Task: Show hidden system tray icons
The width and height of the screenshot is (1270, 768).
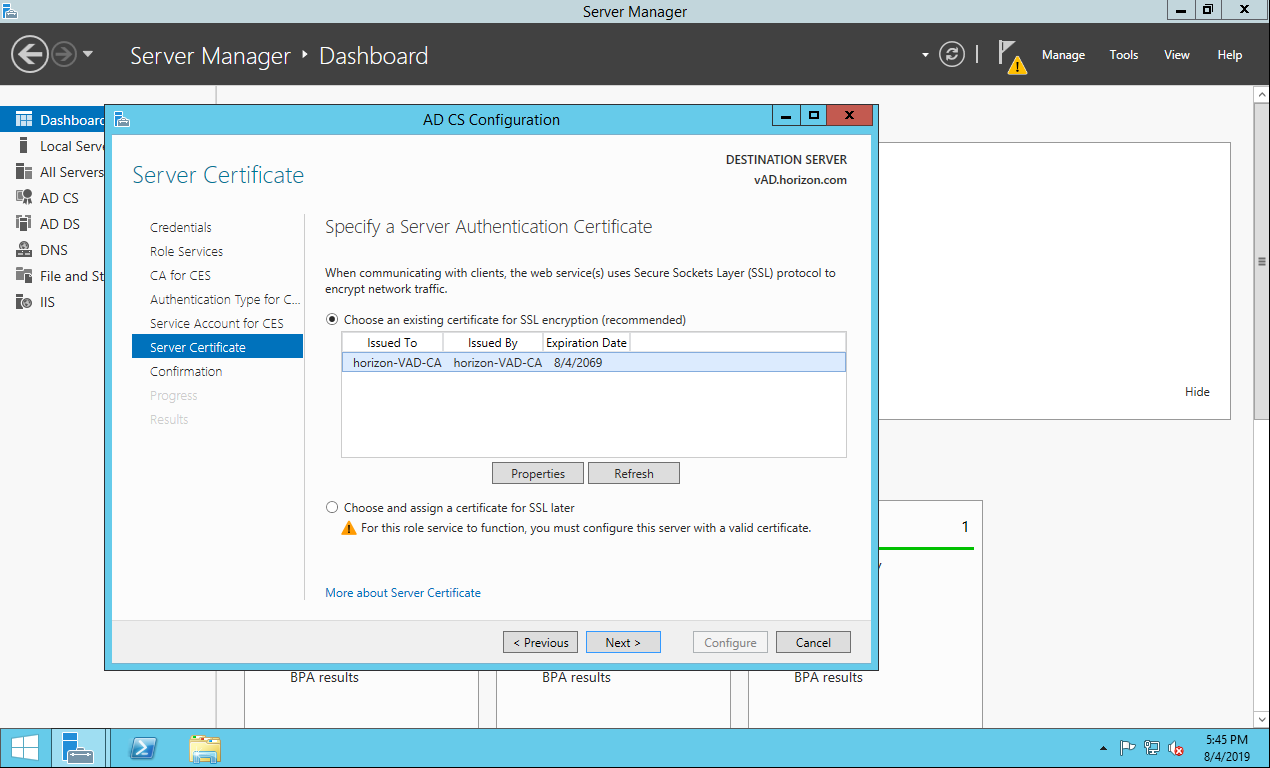Action: (1103, 748)
